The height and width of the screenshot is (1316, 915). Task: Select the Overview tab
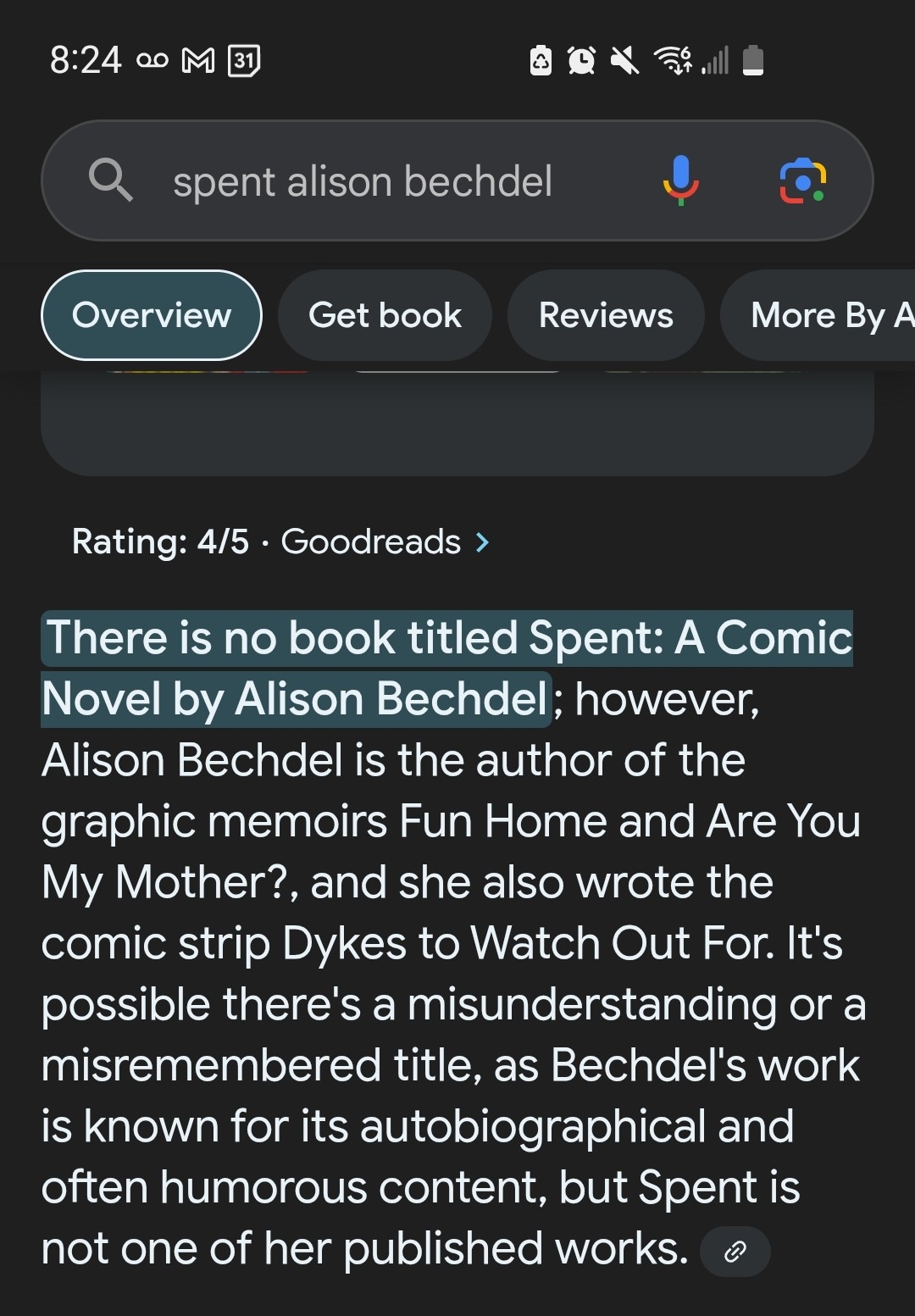point(152,315)
